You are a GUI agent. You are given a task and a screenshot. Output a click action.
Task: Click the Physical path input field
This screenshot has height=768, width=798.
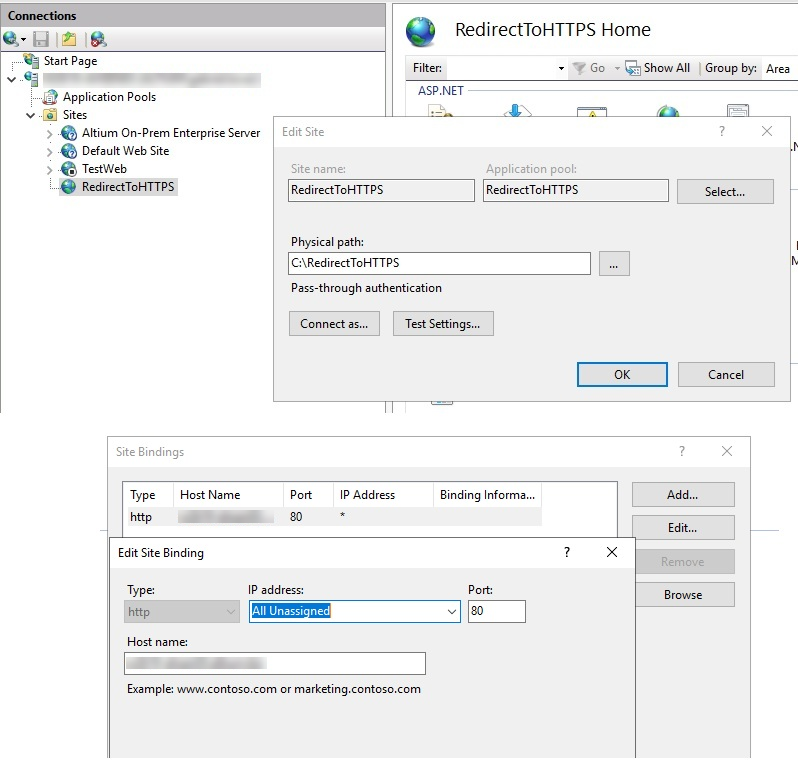point(439,263)
